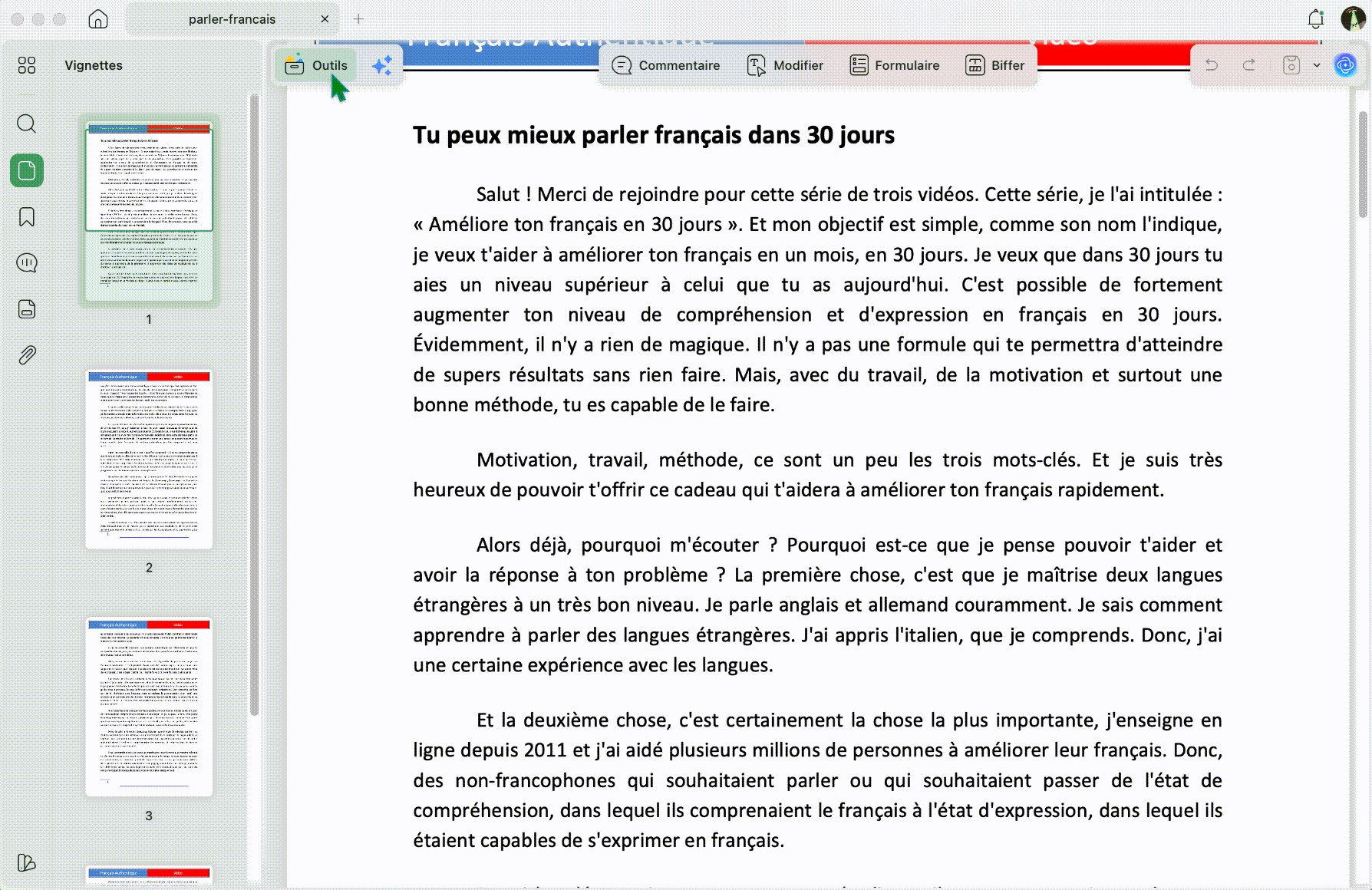Open the notifications bell

pyautogui.click(x=1316, y=18)
